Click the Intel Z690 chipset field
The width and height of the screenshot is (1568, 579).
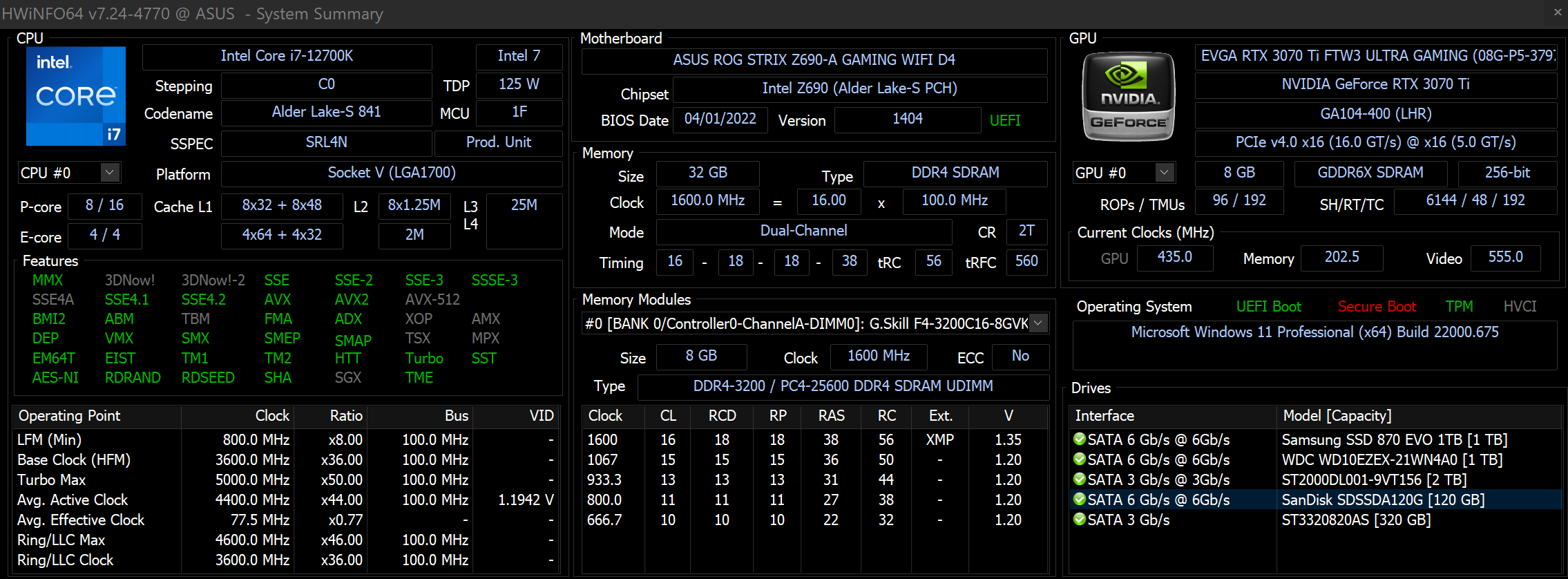coord(860,88)
